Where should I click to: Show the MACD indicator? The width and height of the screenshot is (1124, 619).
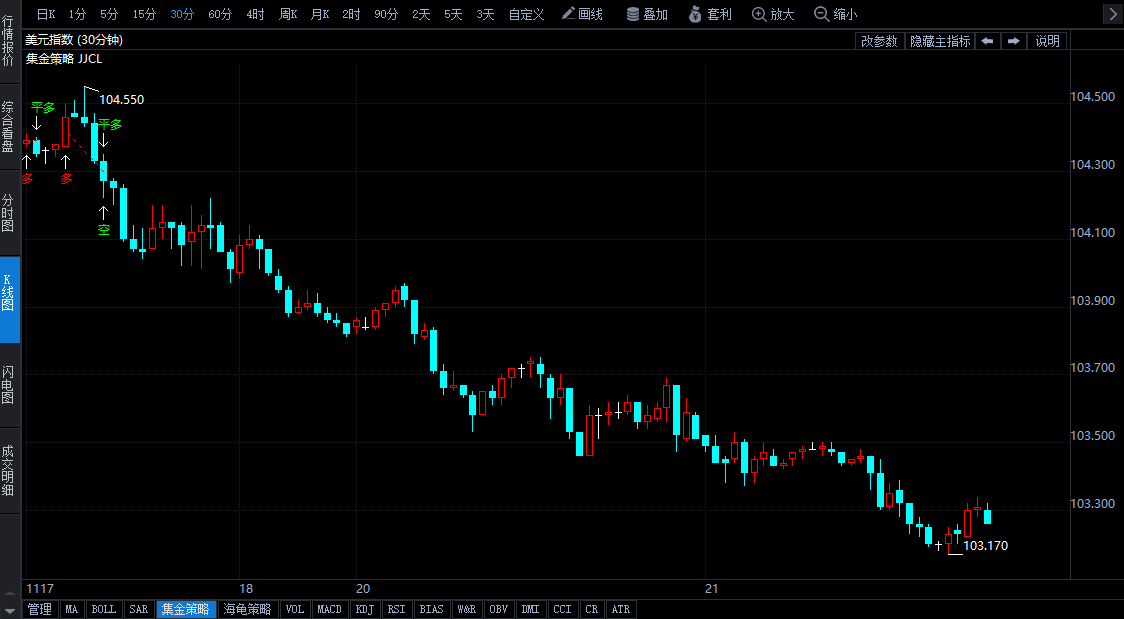[x=330, y=609]
